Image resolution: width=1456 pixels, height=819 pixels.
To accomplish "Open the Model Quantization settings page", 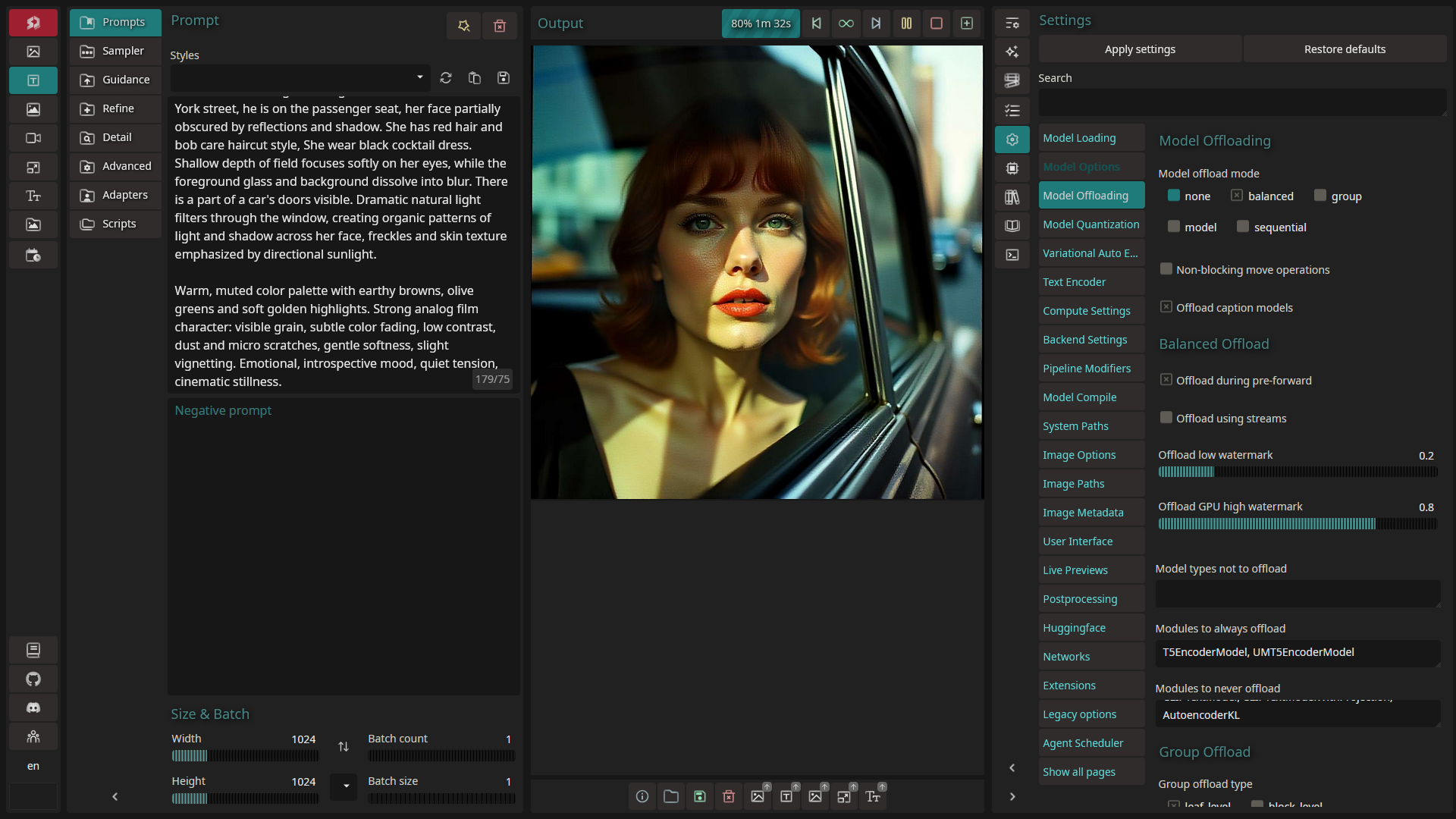I will pos(1090,224).
